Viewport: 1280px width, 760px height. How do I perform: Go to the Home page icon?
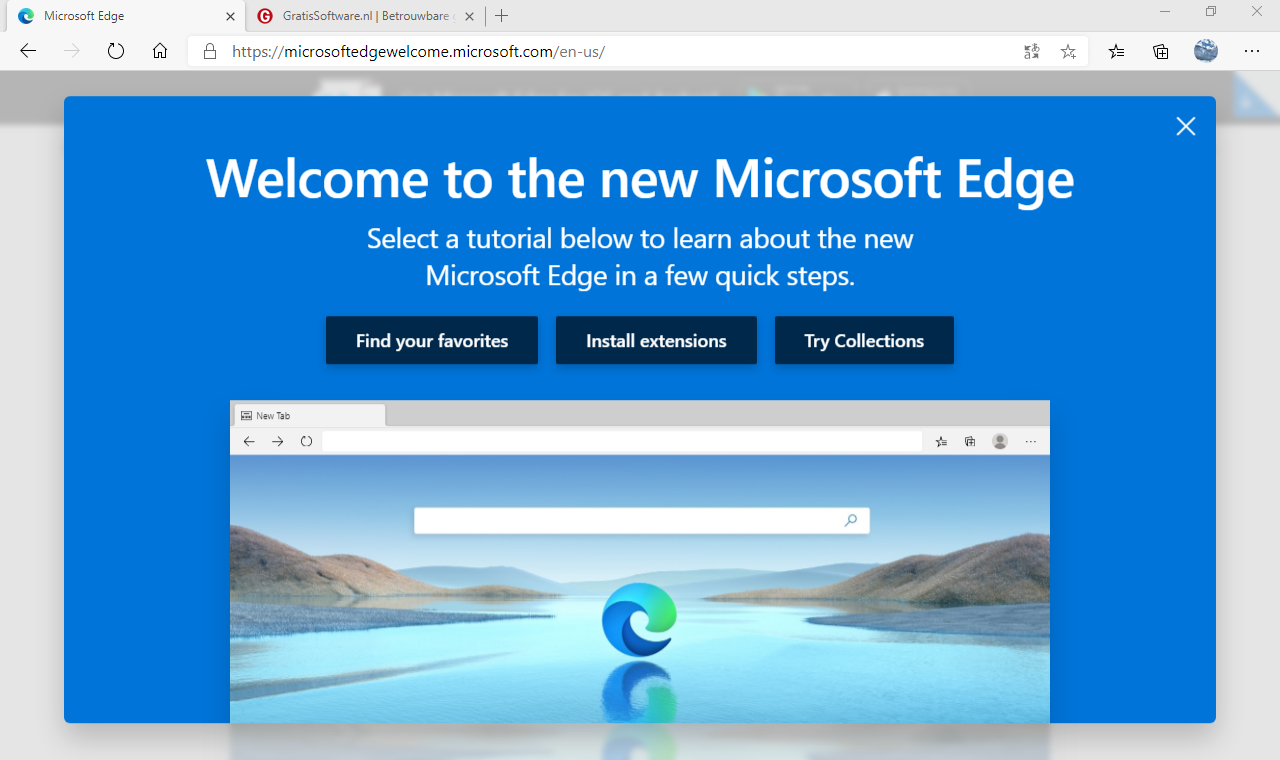tap(160, 51)
